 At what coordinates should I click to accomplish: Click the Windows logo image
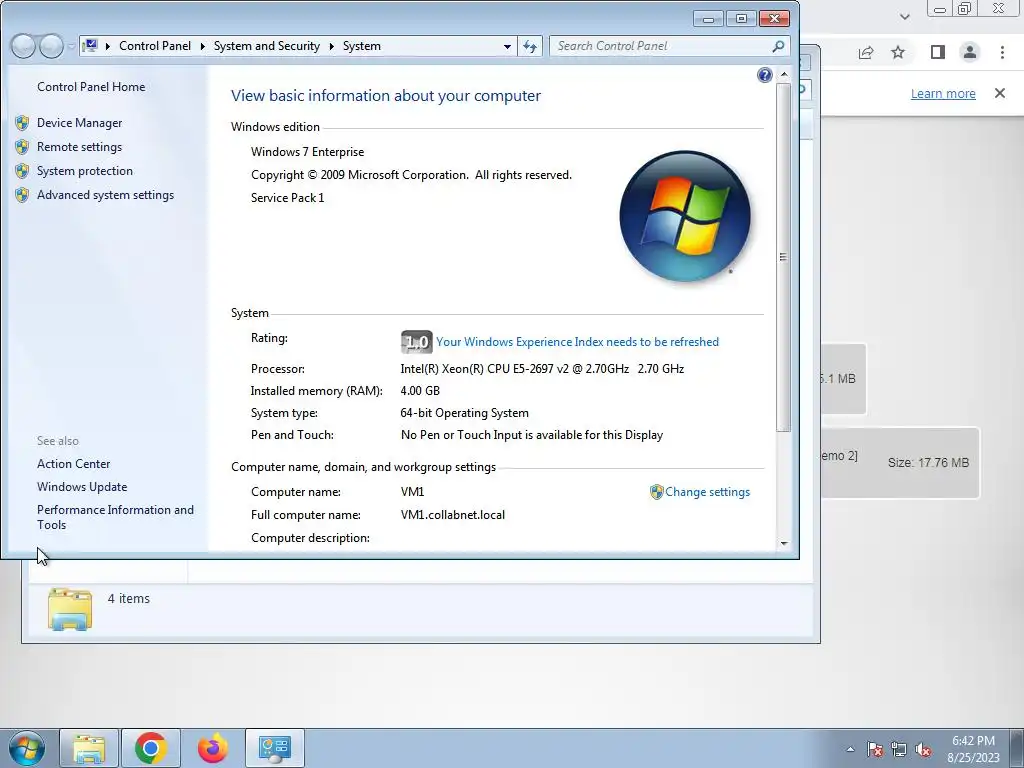pos(684,216)
